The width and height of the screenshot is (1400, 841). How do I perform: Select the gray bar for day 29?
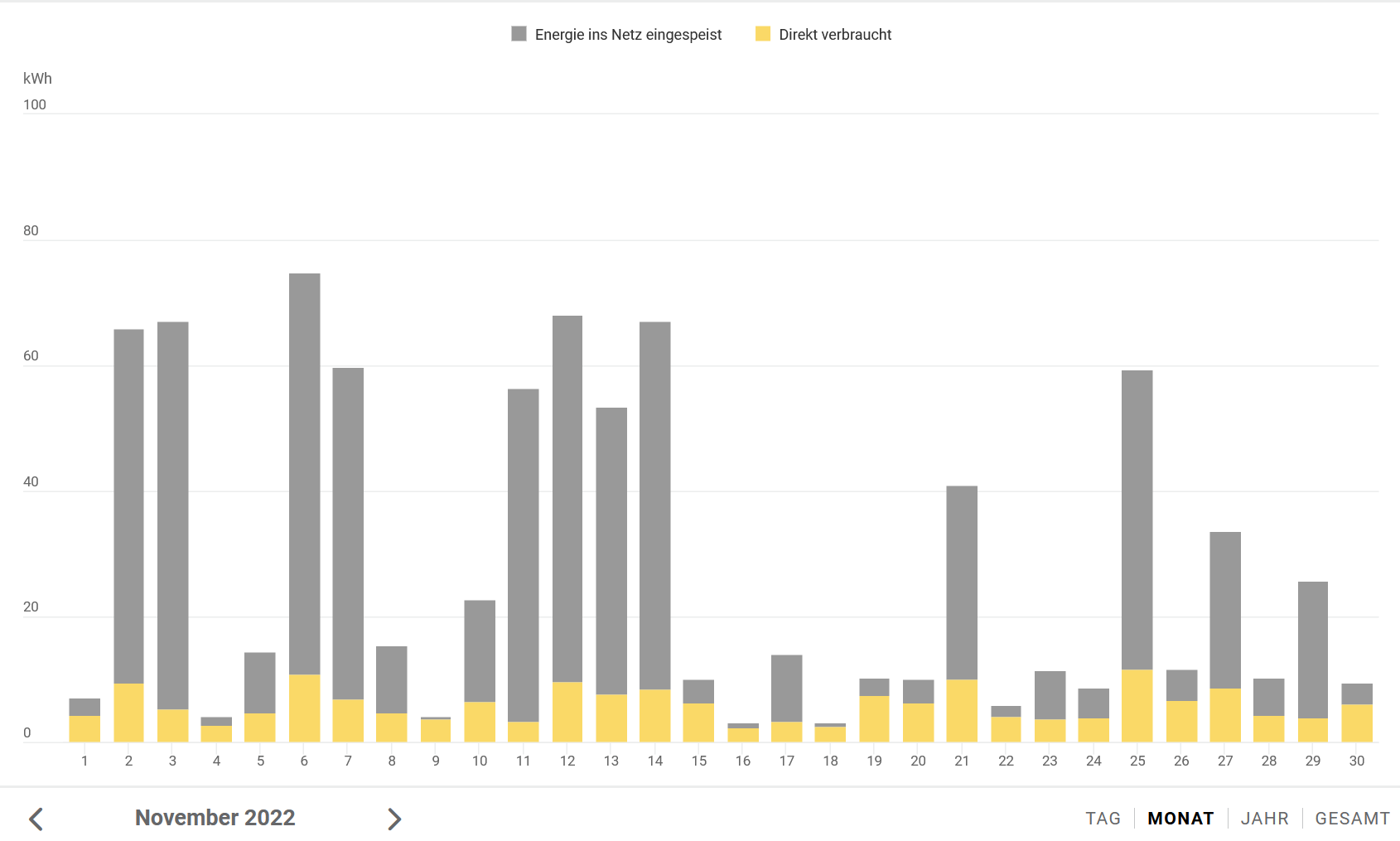(1313, 650)
